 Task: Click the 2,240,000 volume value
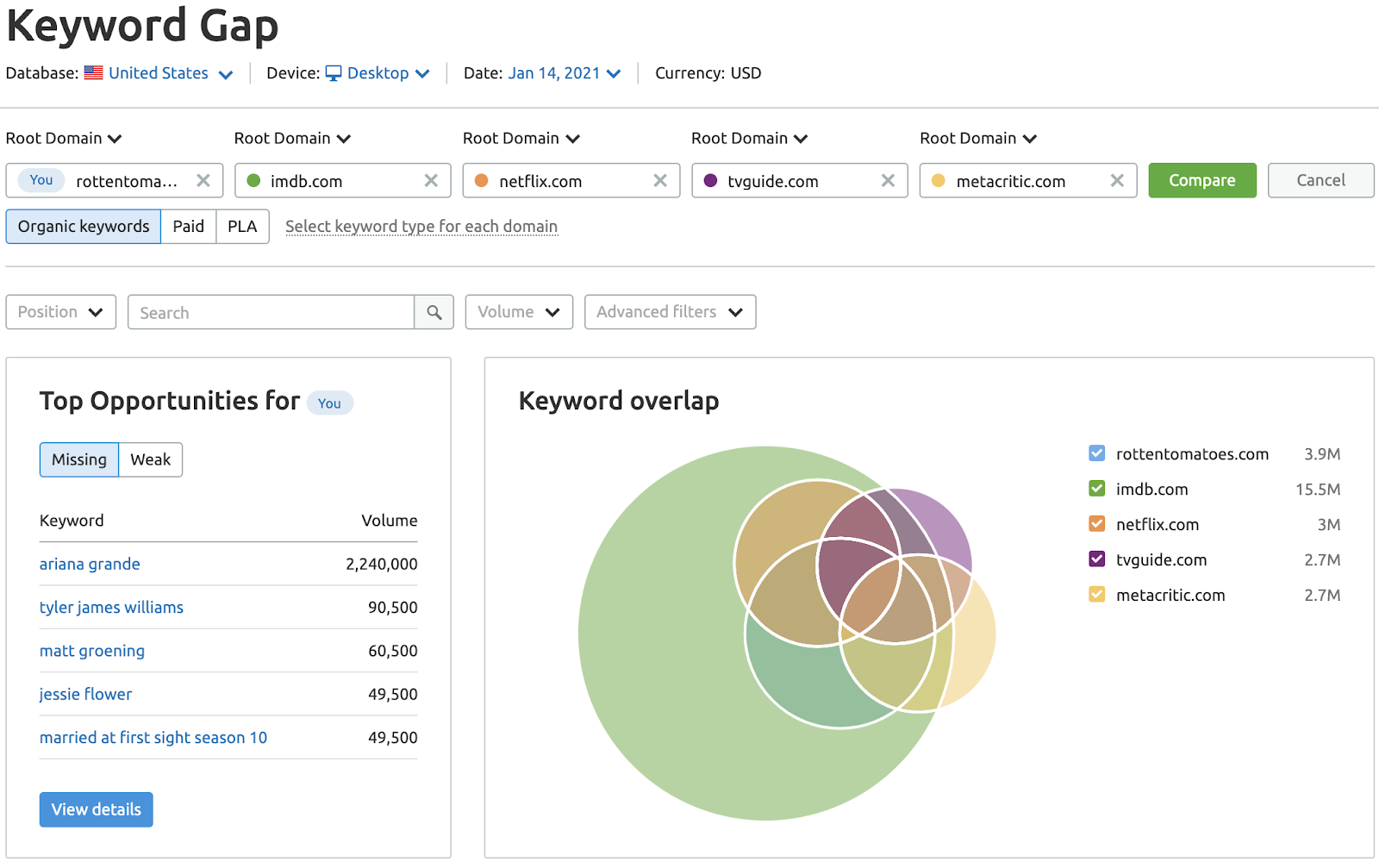pyautogui.click(x=382, y=564)
